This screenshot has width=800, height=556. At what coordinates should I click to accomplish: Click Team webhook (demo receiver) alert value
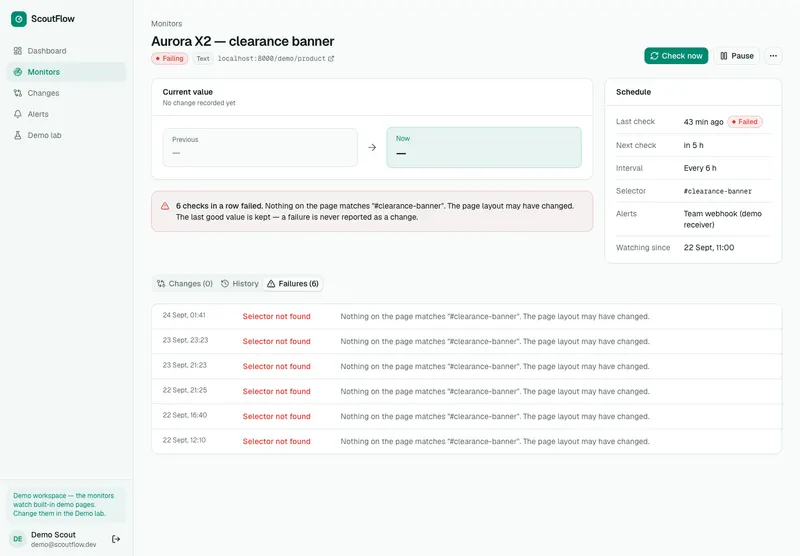[722, 219]
